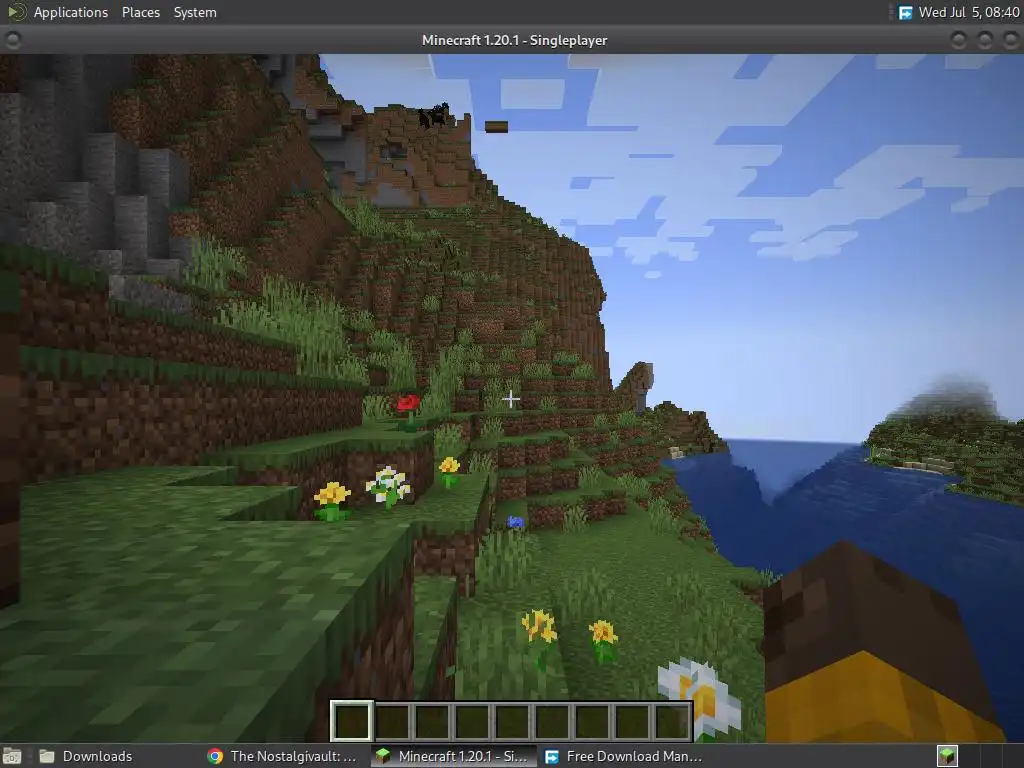Image resolution: width=1024 pixels, height=768 pixels.
Task: Switch to the Free Download Manager taskbar window
Action: [x=624, y=756]
